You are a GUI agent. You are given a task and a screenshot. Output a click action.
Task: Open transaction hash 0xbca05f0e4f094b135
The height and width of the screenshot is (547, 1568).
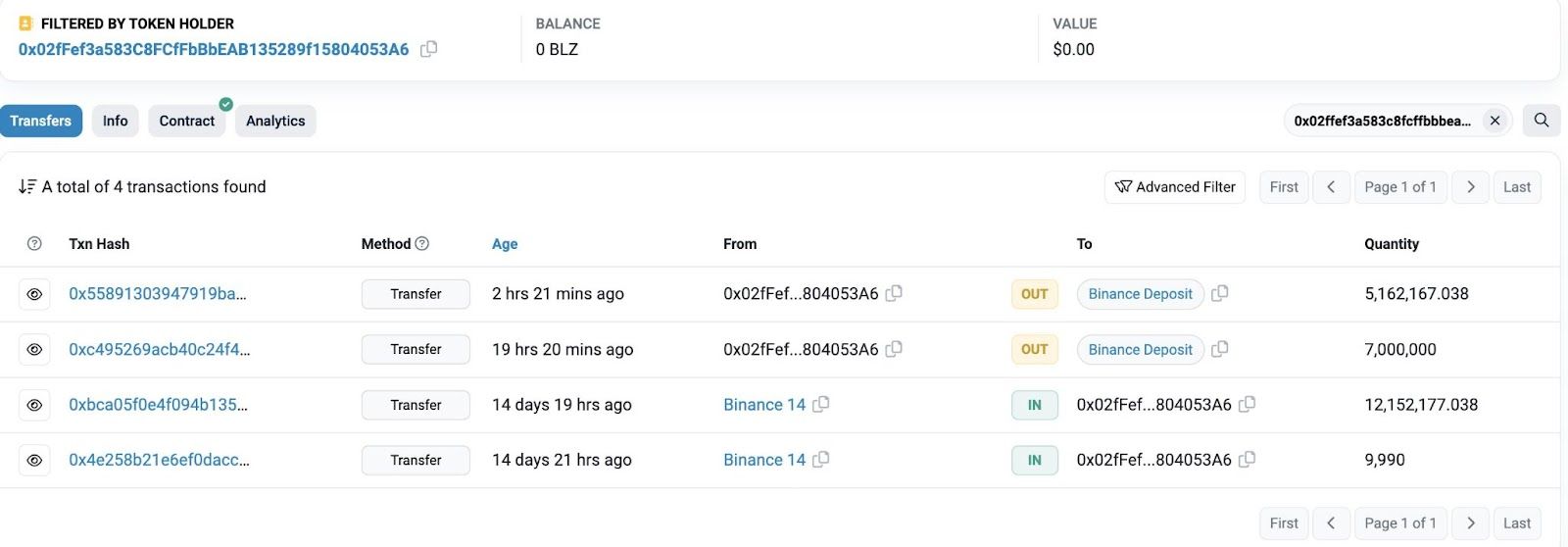point(158,404)
